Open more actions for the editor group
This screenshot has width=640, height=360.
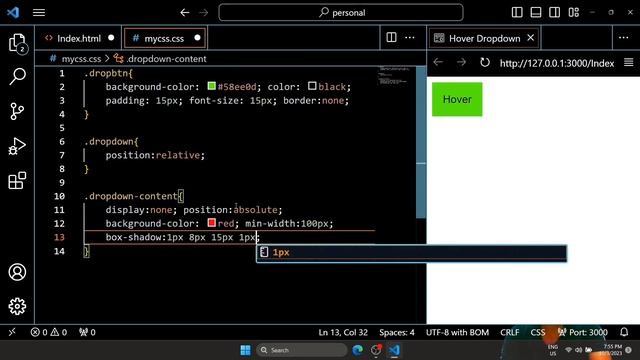(410, 38)
